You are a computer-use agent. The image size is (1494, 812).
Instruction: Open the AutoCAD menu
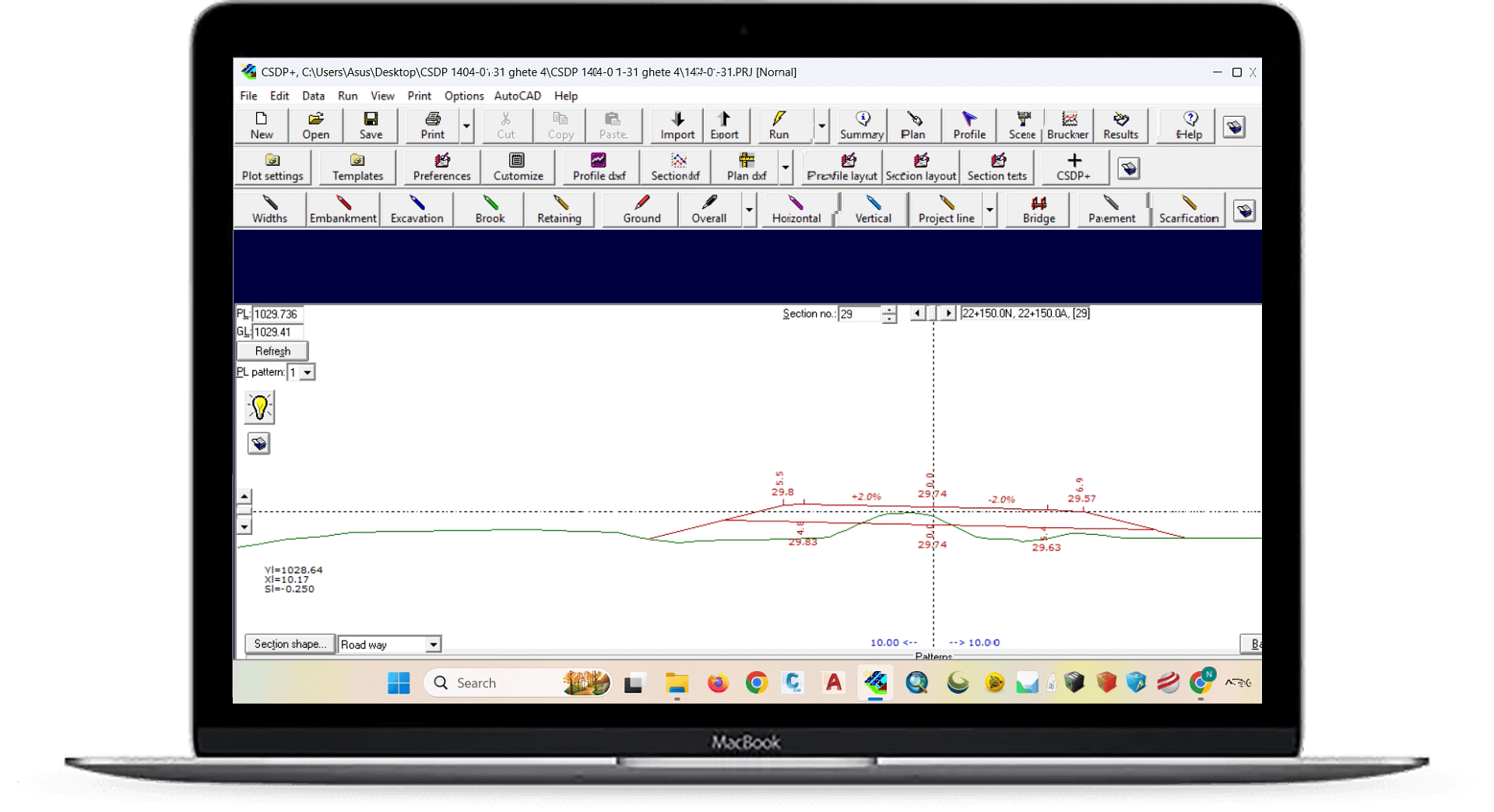(517, 96)
